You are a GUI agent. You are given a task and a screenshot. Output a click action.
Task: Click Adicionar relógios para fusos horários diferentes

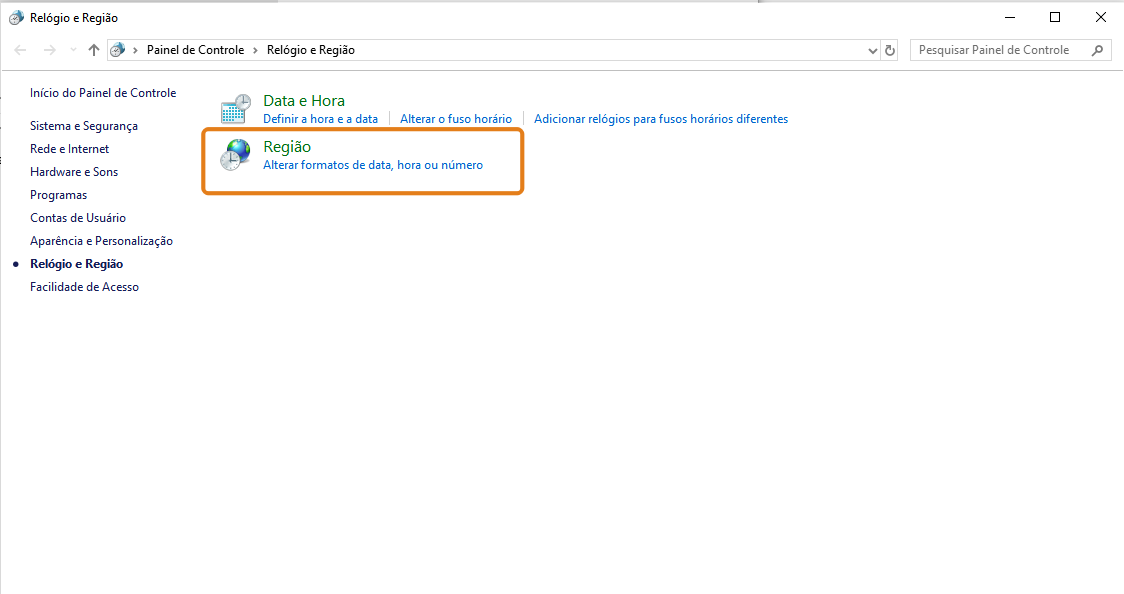(x=660, y=119)
